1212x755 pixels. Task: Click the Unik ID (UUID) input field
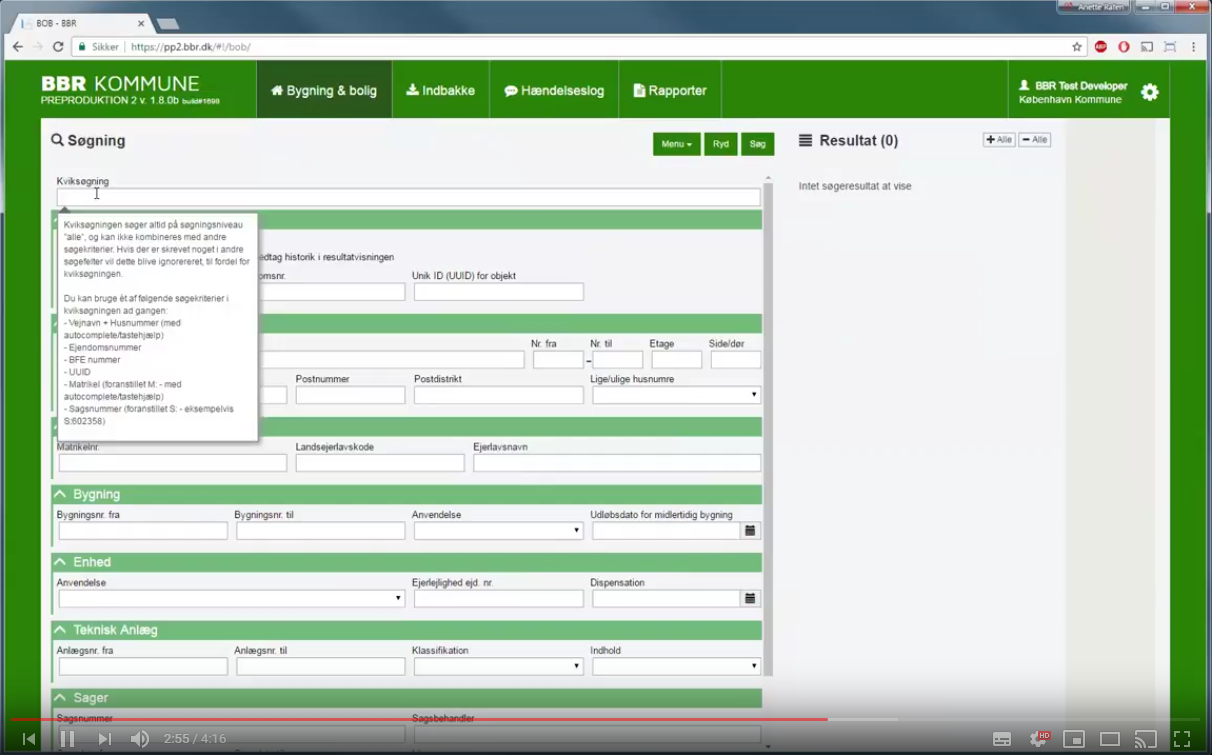pyautogui.click(x=498, y=292)
